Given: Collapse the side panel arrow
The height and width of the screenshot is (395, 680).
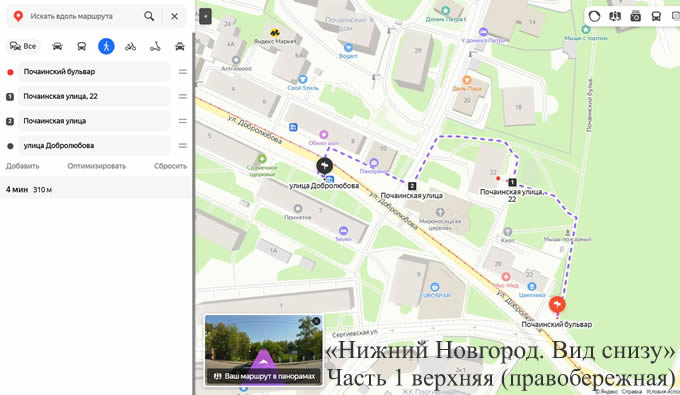Looking at the screenshot, I should point(205,16).
